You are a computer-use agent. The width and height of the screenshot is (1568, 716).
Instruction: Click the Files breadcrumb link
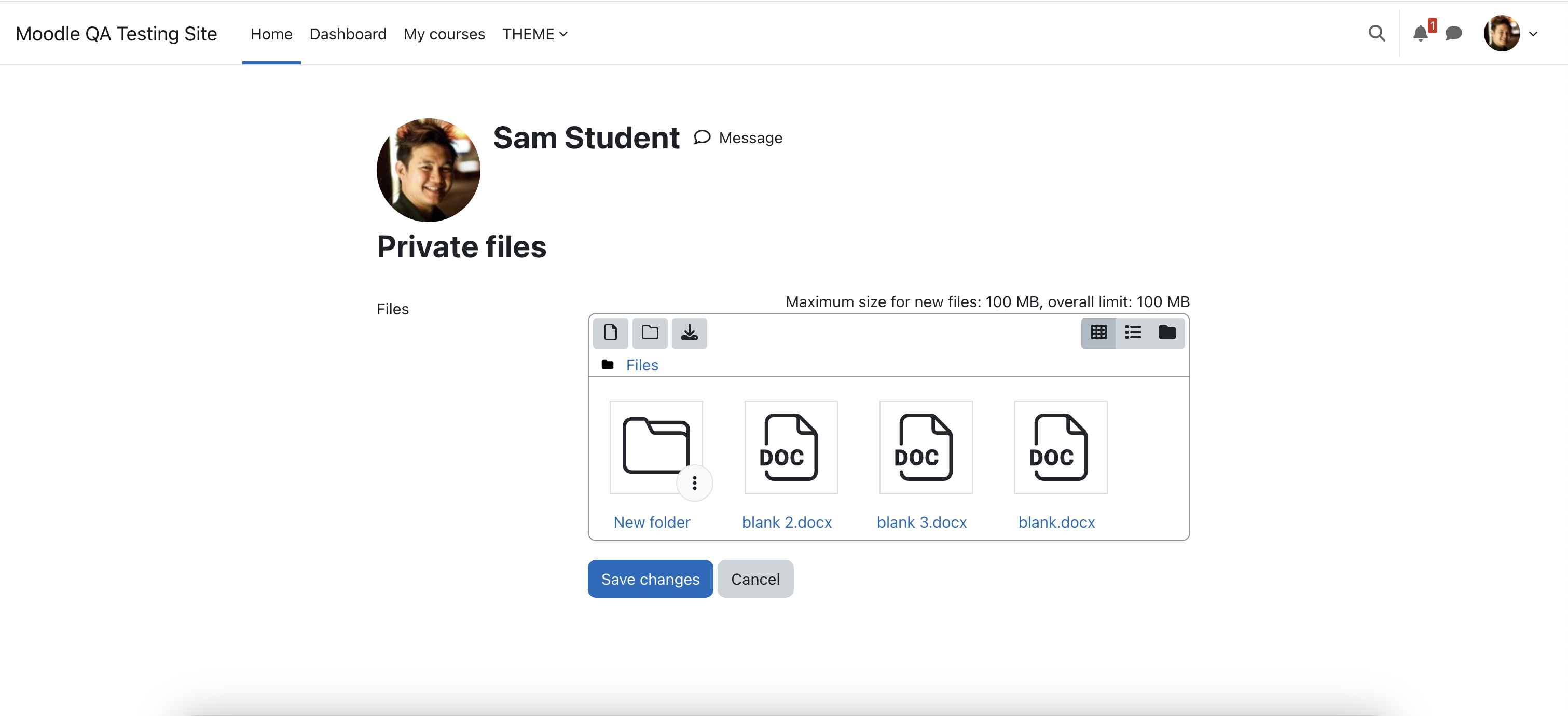pos(642,365)
